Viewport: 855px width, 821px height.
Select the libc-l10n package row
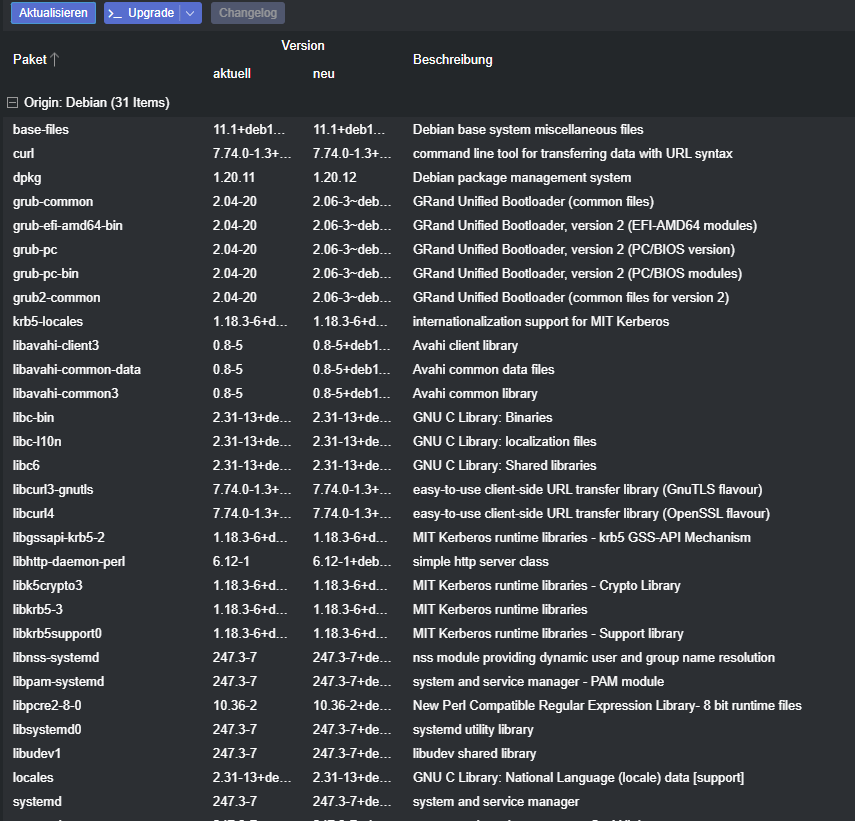coord(429,441)
